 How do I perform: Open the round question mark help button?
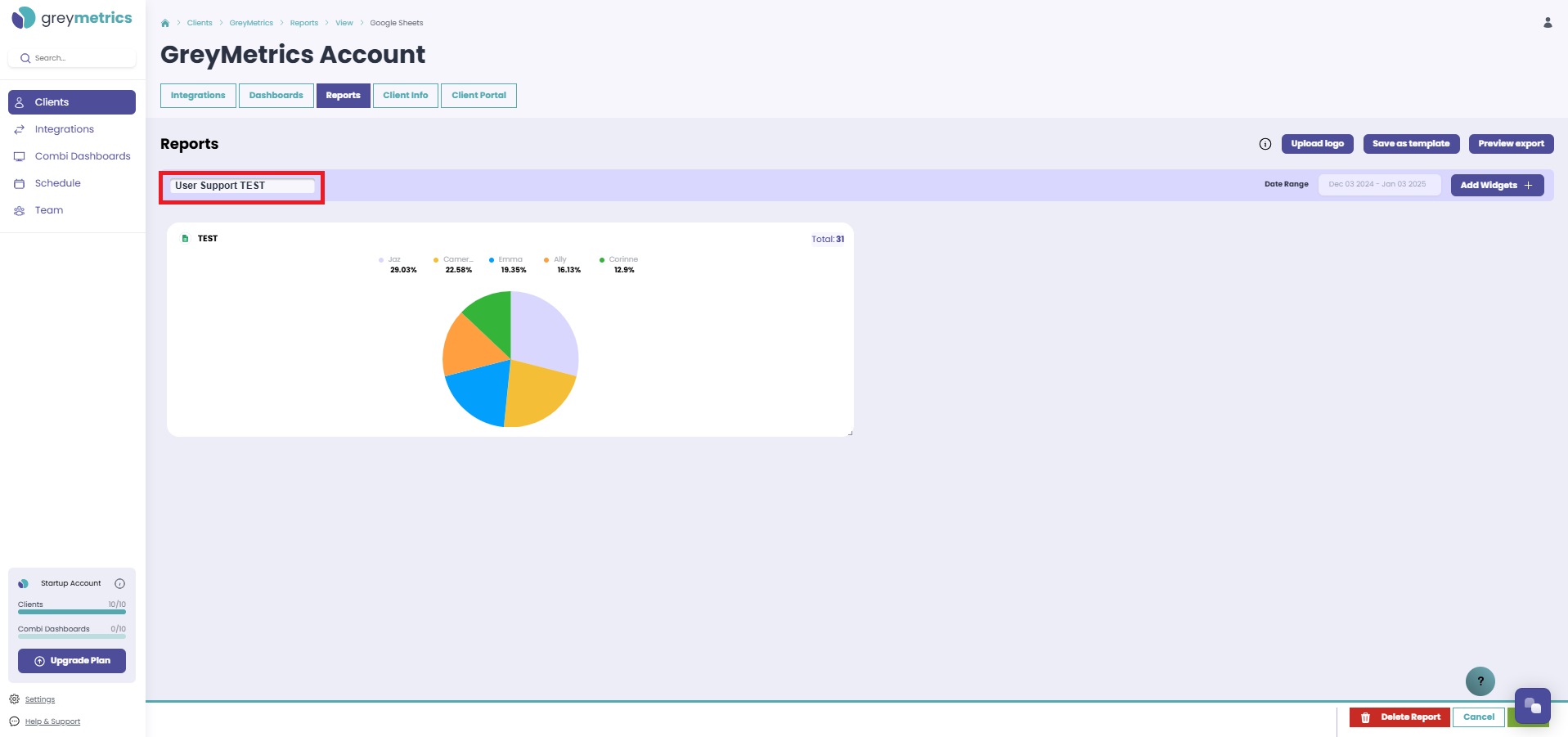click(x=1480, y=681)
